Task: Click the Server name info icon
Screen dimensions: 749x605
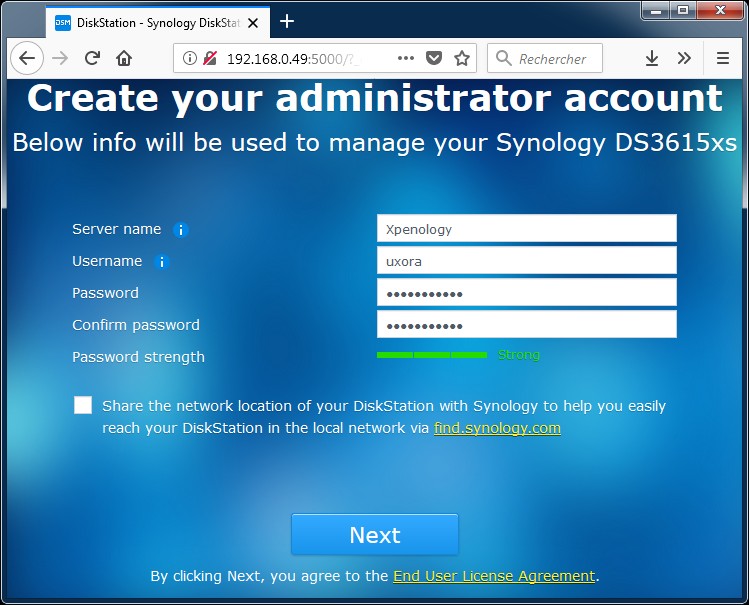Action: coord(181,230)
